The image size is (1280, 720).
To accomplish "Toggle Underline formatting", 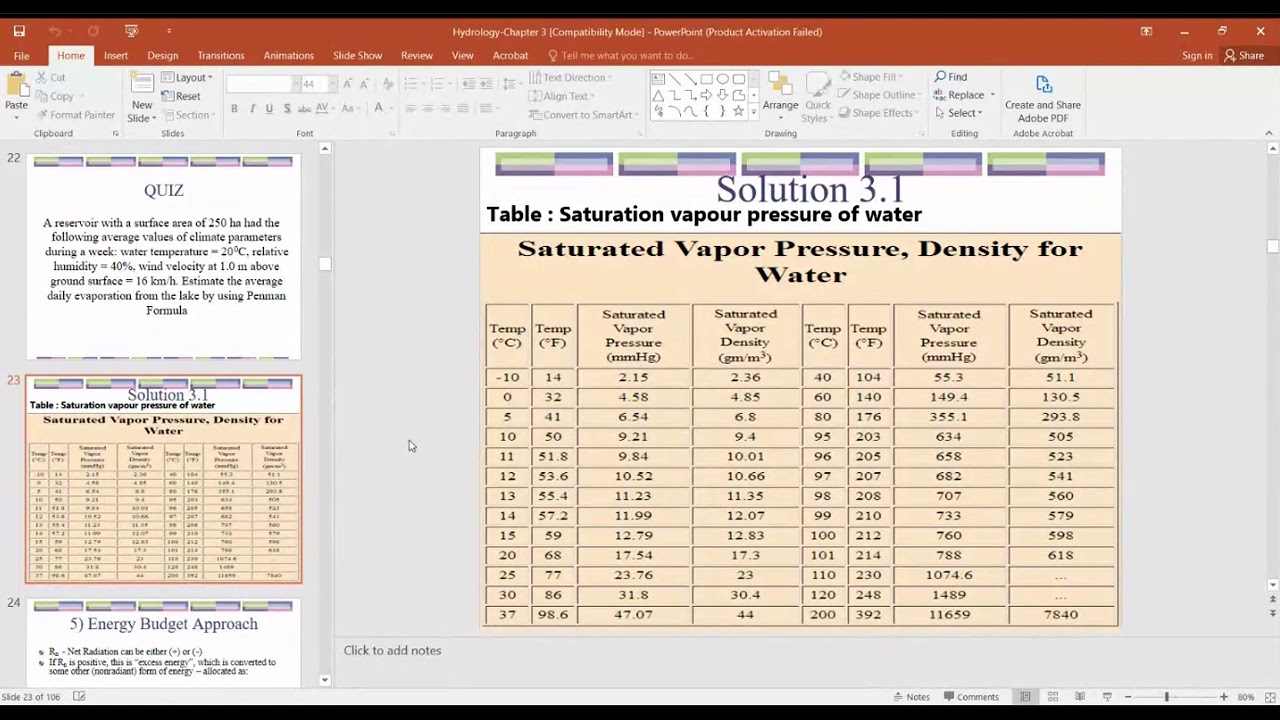I will pyautogui.click(x=269, y=109).
